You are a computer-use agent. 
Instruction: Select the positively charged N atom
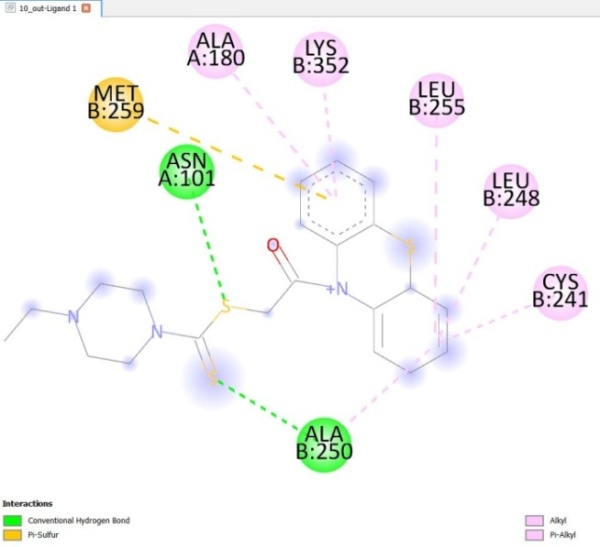[x=342, y=291]
